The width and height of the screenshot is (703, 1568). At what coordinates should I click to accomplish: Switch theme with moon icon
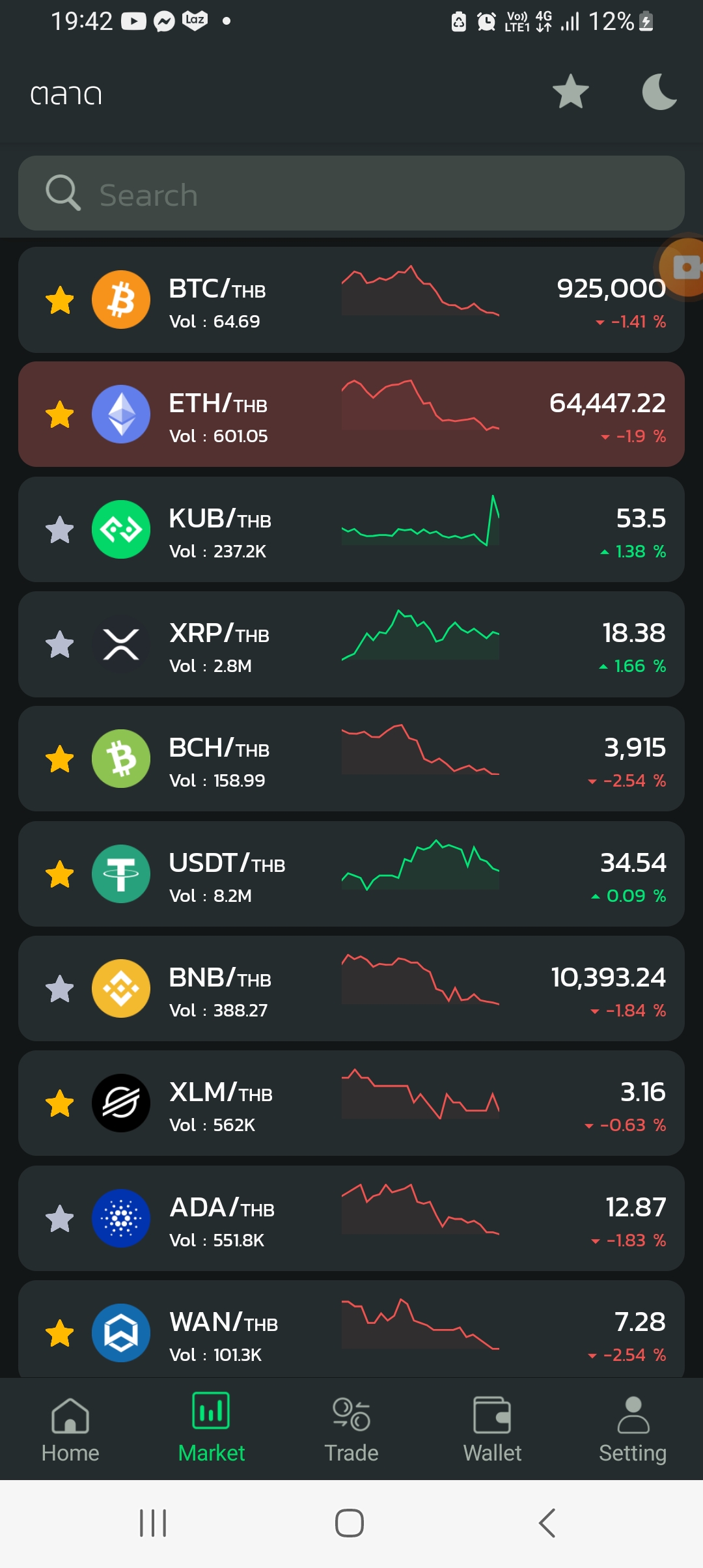659,91
